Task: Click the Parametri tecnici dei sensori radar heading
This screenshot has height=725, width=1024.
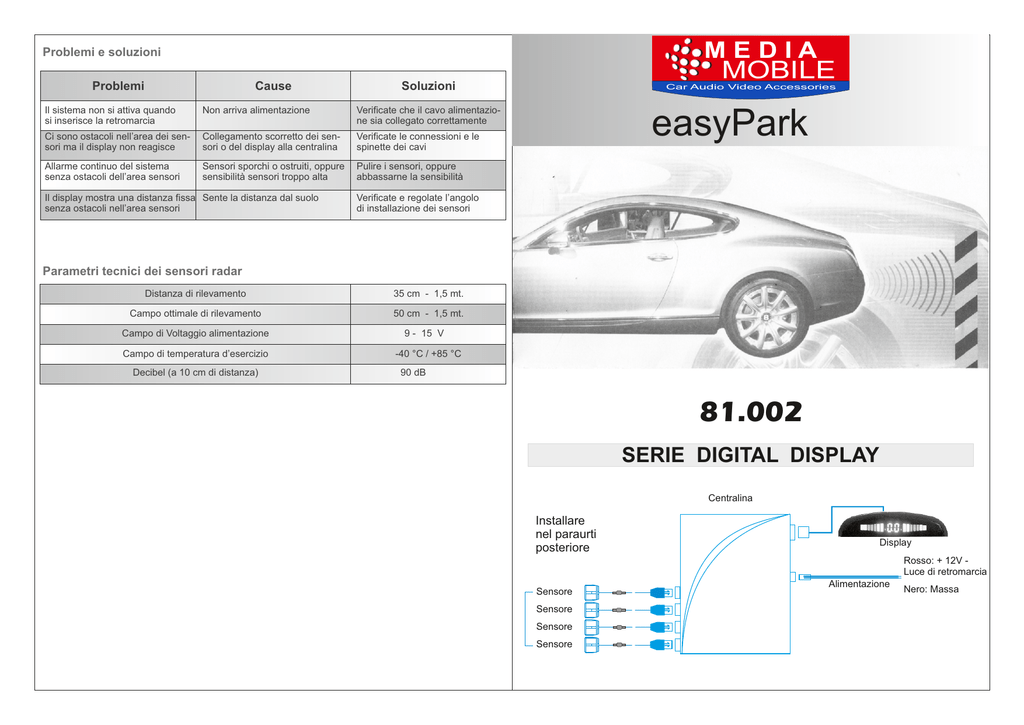Action: click(142, 271)
